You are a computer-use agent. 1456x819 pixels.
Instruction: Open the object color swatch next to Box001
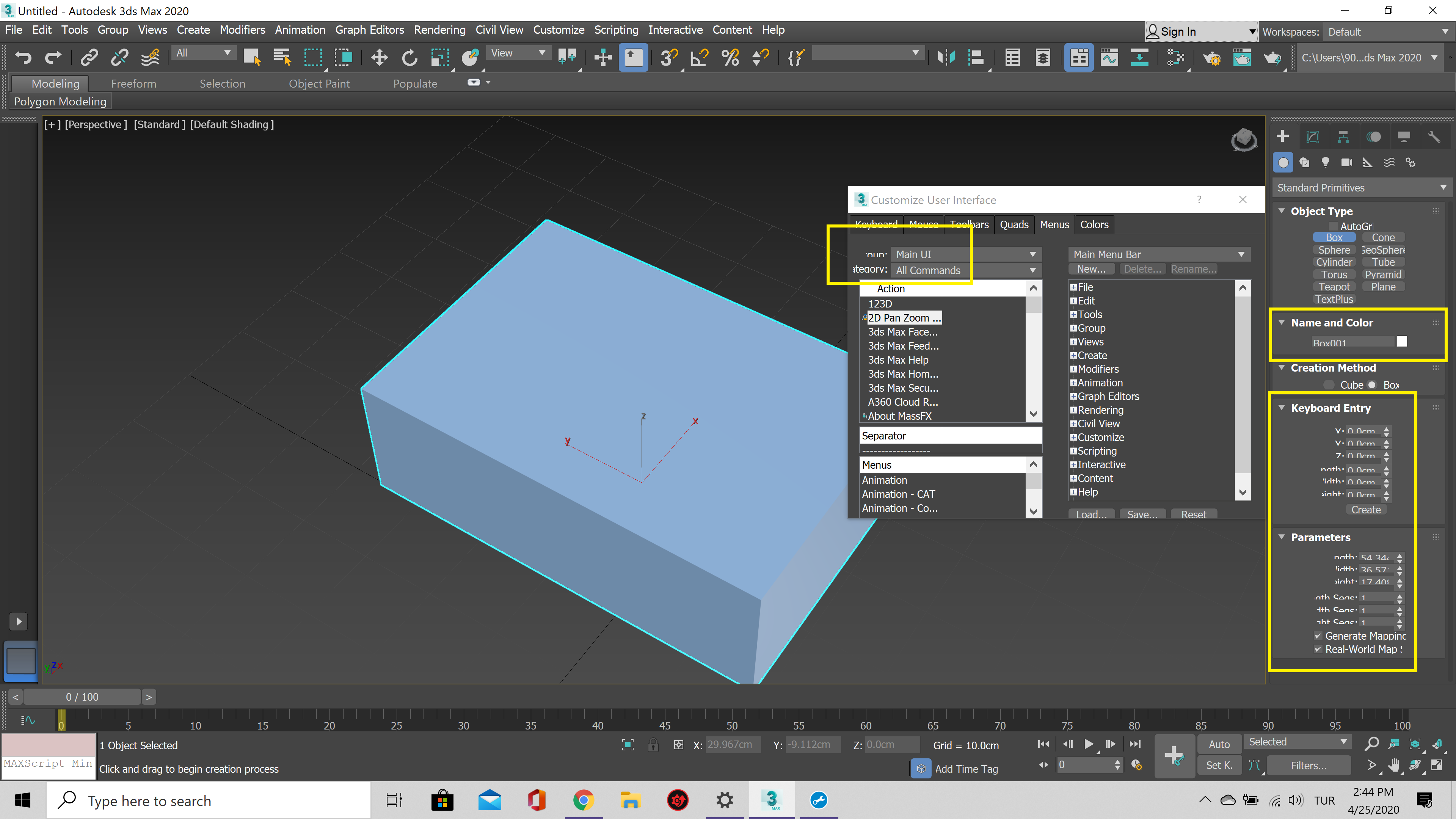click(x=1402, y=341)
